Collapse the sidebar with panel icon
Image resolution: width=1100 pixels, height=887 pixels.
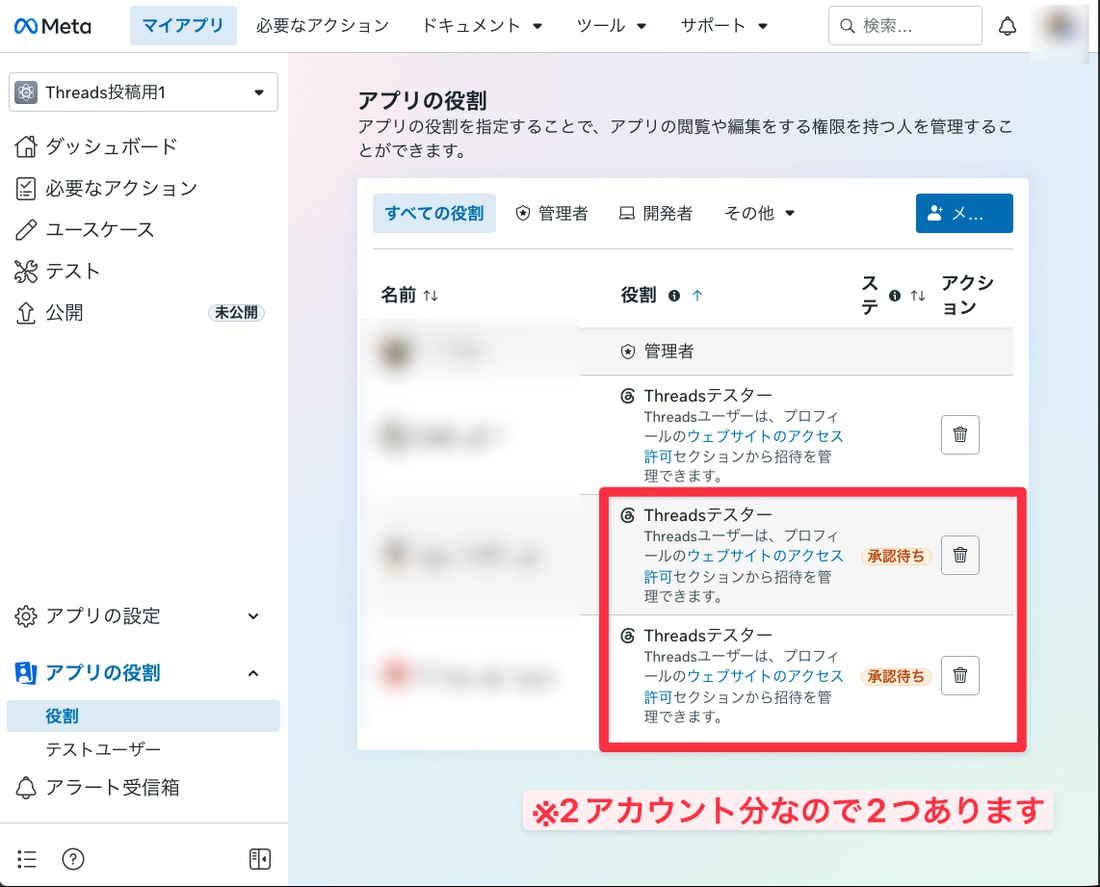(x=260, y=859)
